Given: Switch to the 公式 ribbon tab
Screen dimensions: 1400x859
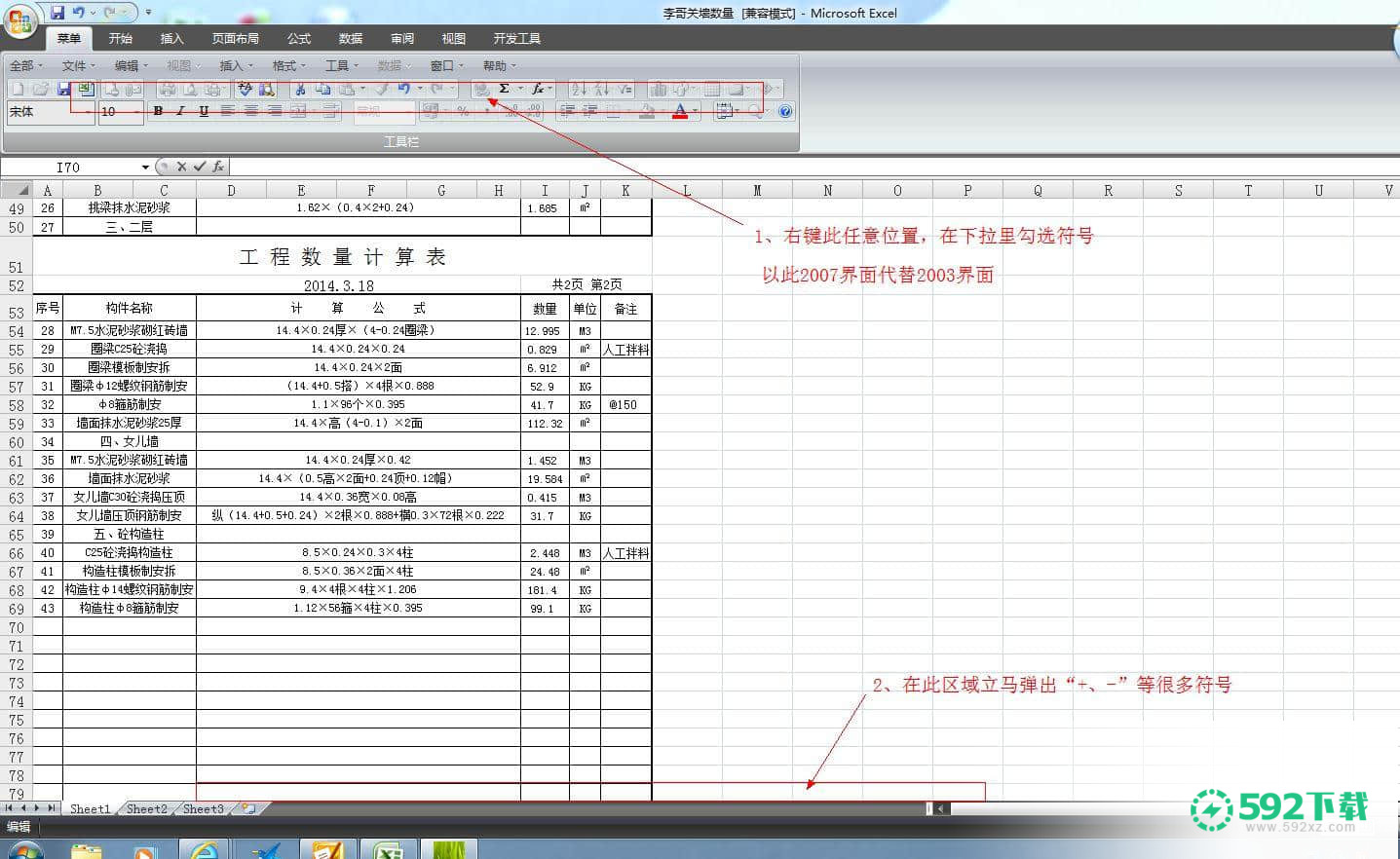Looking at the screenshot, I should 299,38.
